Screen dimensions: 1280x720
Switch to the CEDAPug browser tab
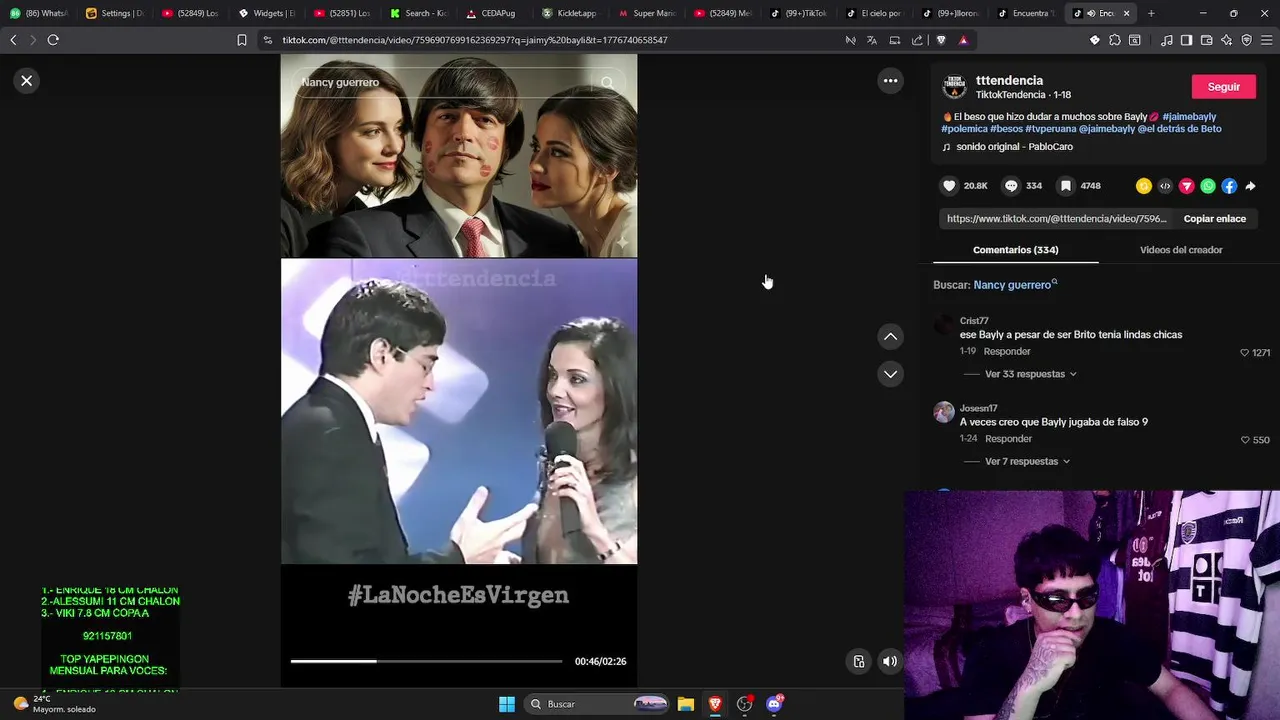pos(495,13)
